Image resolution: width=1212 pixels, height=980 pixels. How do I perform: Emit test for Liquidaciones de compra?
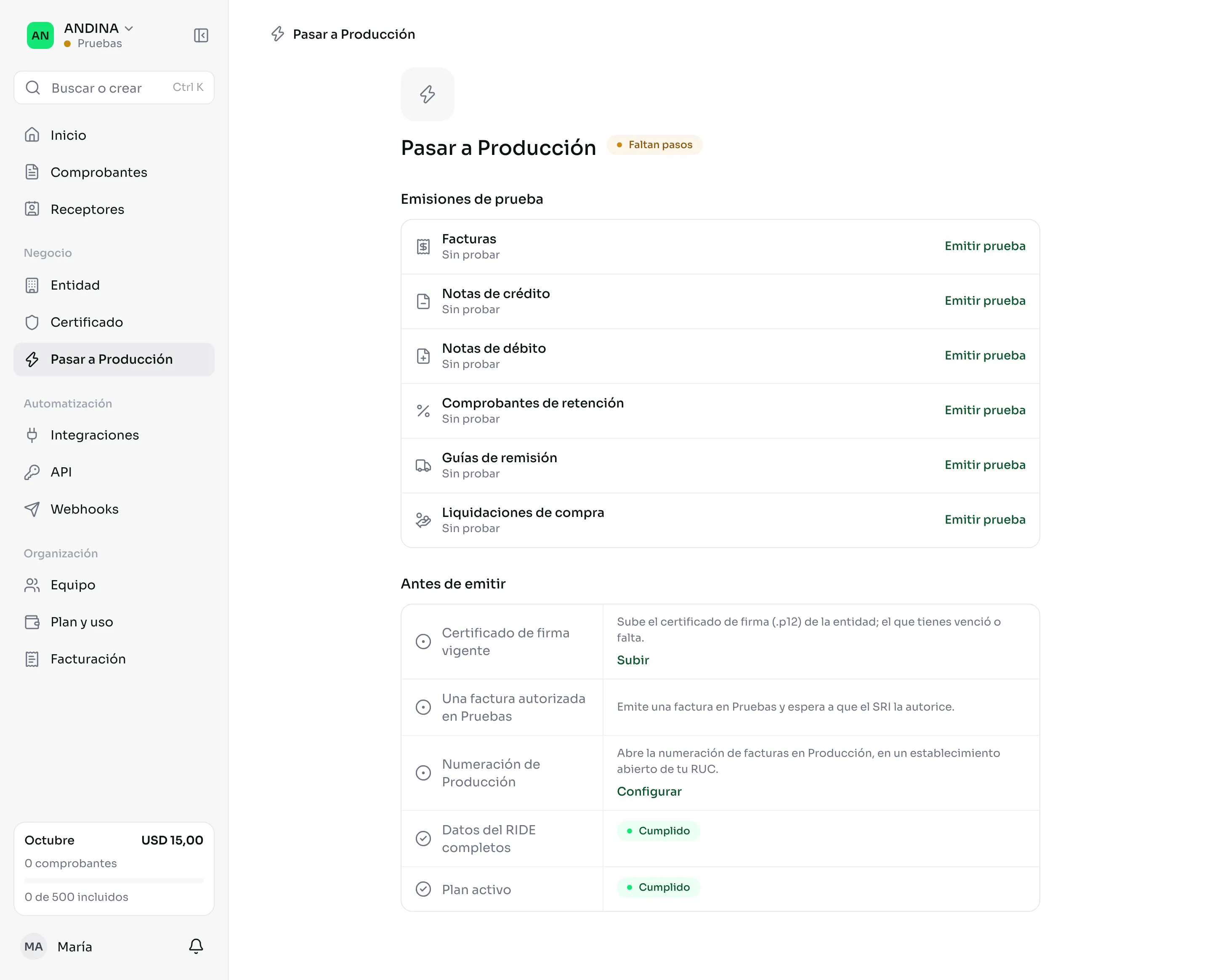(x=985, y=520)
